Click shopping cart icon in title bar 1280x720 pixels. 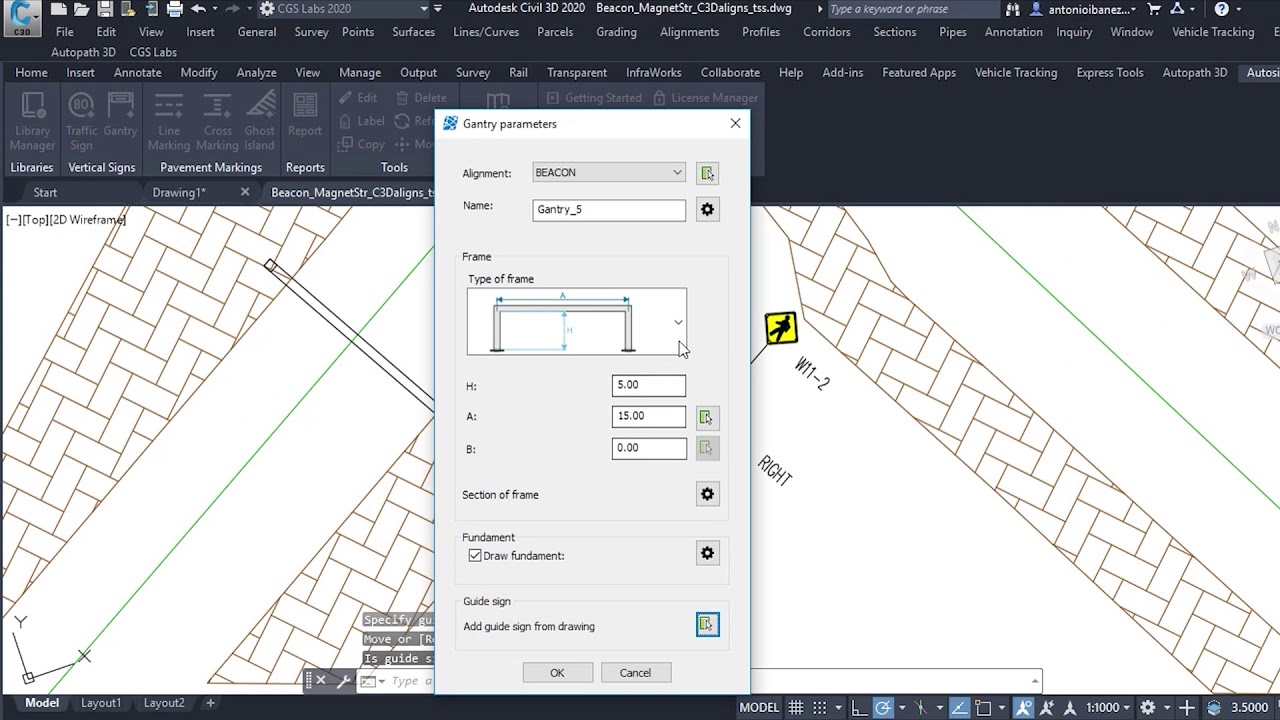click(x=1155, y=9)
